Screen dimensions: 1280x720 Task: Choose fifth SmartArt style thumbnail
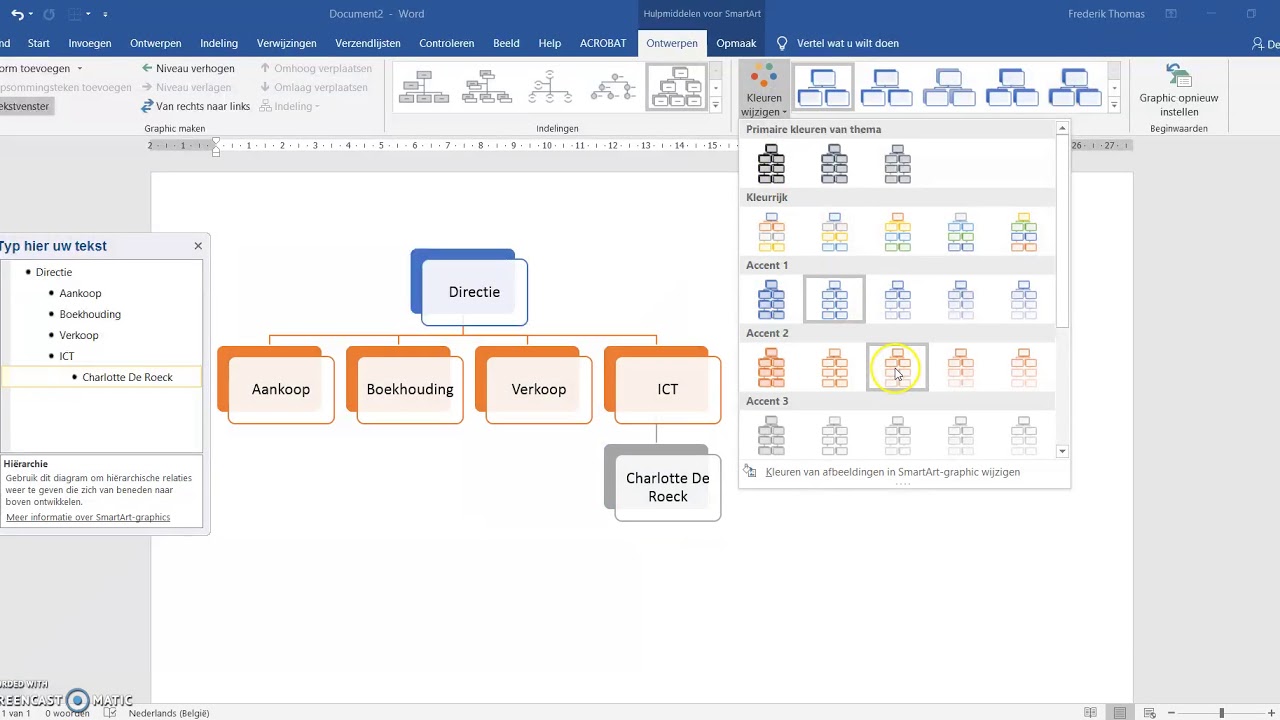point(1075,87)
